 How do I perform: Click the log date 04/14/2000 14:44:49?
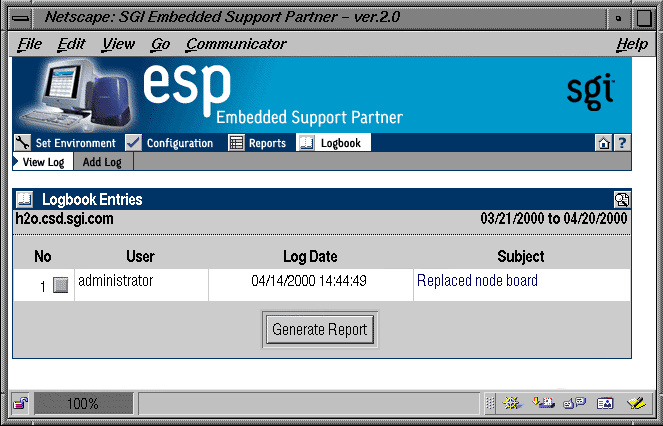tap(309, 280)
